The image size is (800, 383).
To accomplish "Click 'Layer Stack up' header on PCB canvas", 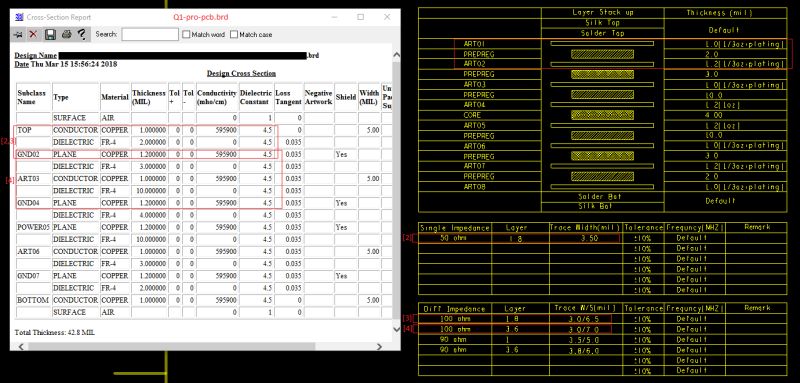I will coord(603,13).
